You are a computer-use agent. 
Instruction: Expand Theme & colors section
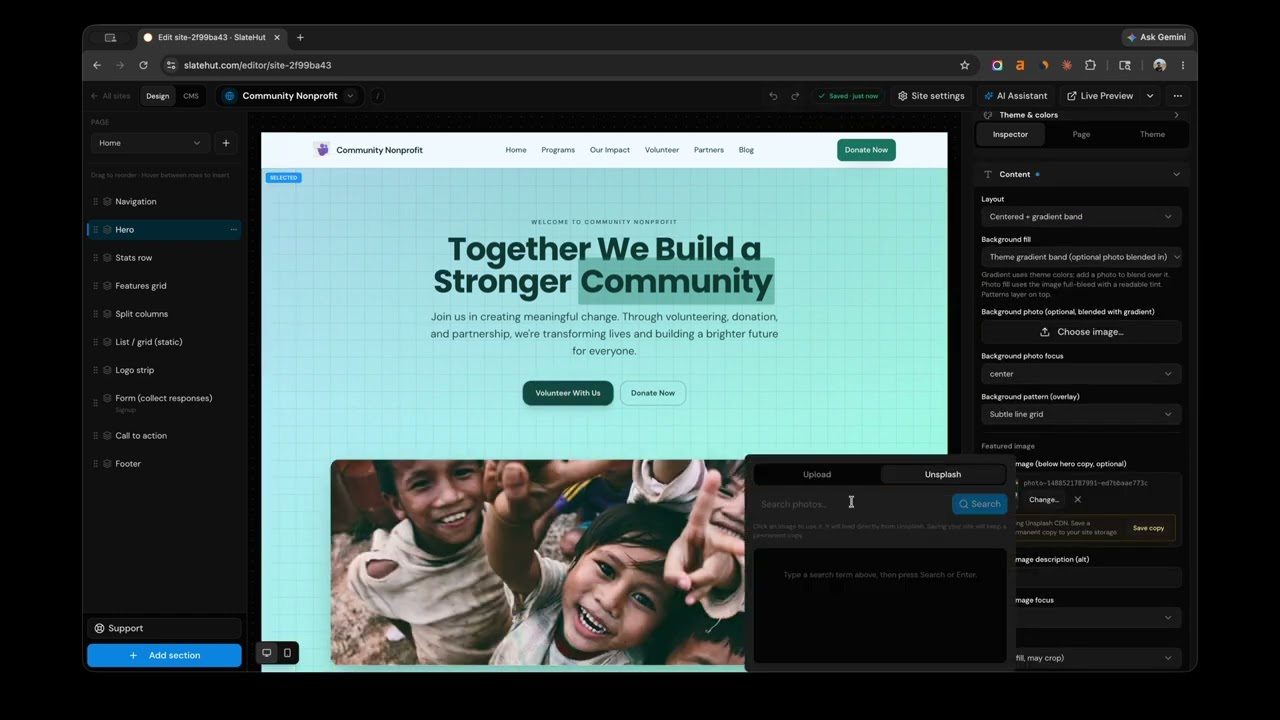(x=1176, y=115)
